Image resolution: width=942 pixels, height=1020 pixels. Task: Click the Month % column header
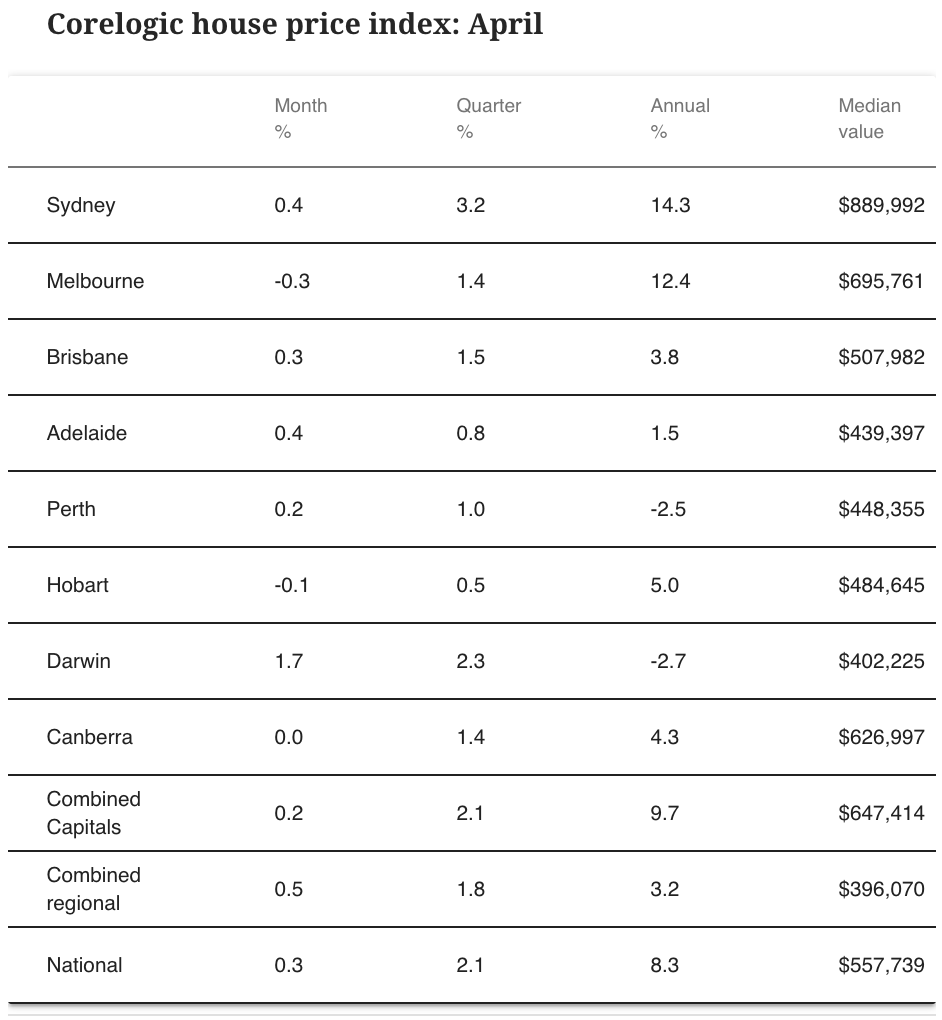(x=301, y=118)
